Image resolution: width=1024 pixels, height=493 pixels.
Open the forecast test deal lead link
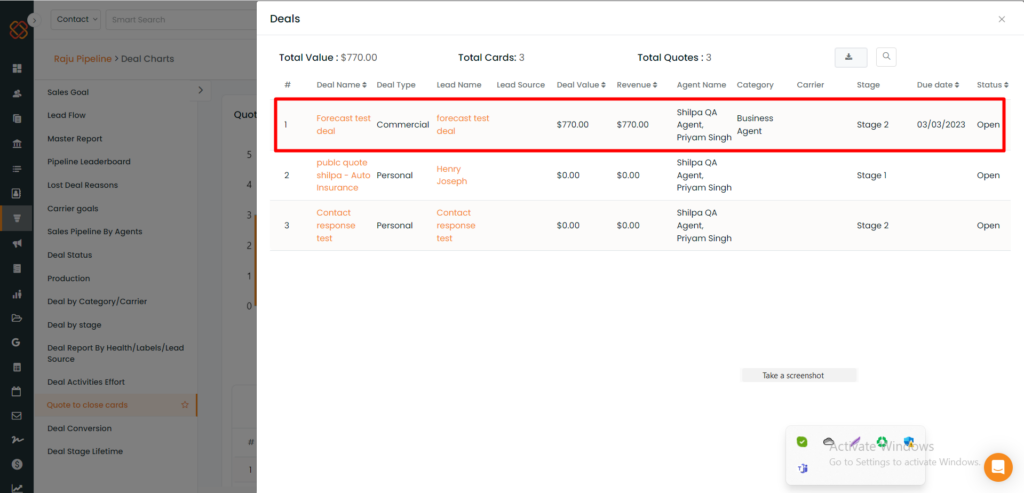coord(463,125)
